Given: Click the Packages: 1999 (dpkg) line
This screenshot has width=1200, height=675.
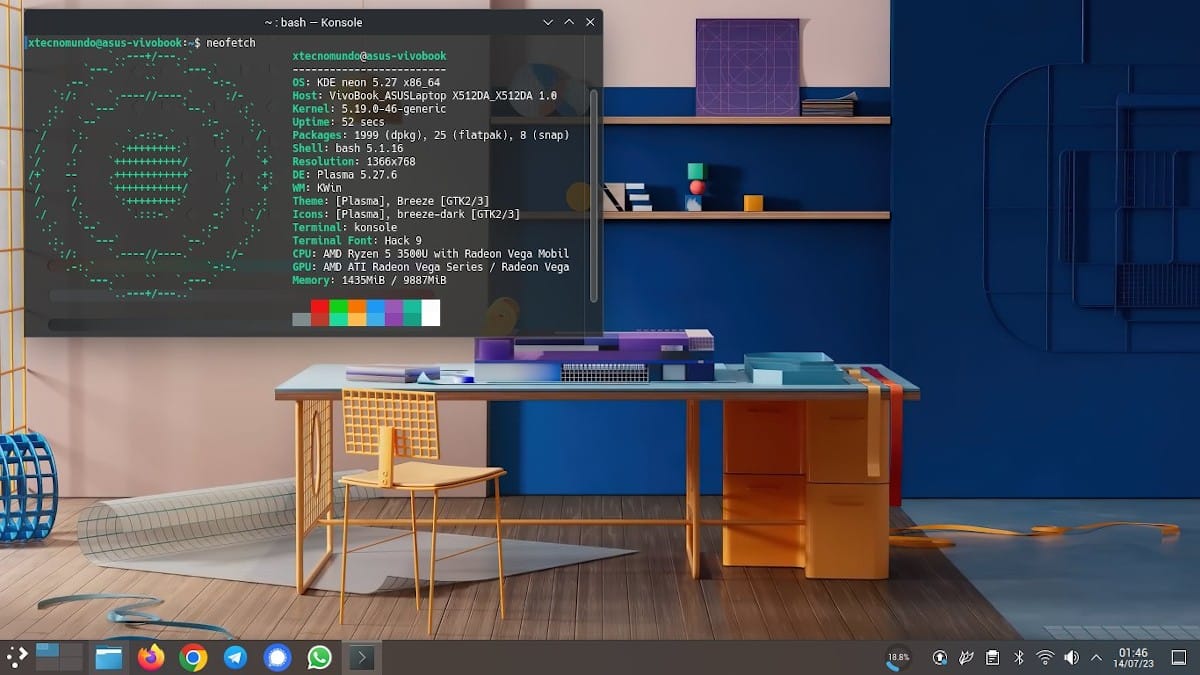Looking at the screenshot, I should click(430, 134).
